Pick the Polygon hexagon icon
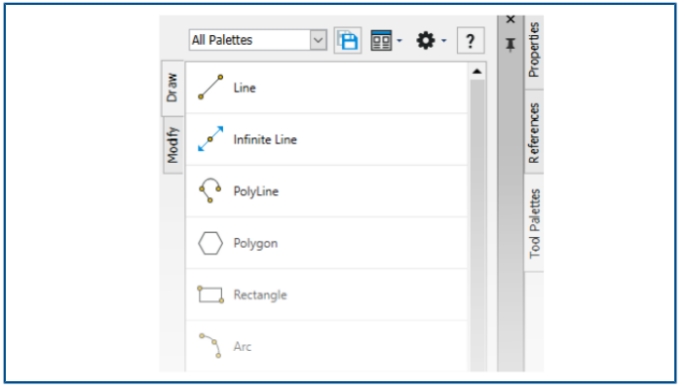Image resolution: width=685 pixels, height=389 pixels. tap(211, 243)
